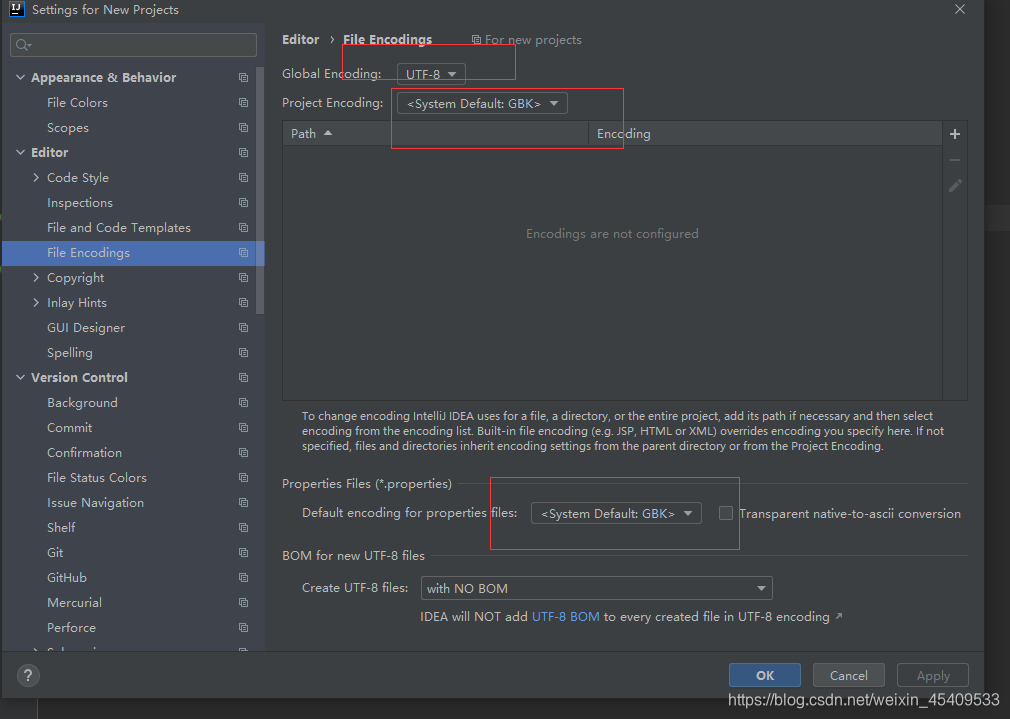Enable Transparent native-to-ascii conversion checkbox

click(x=726, y=513)
